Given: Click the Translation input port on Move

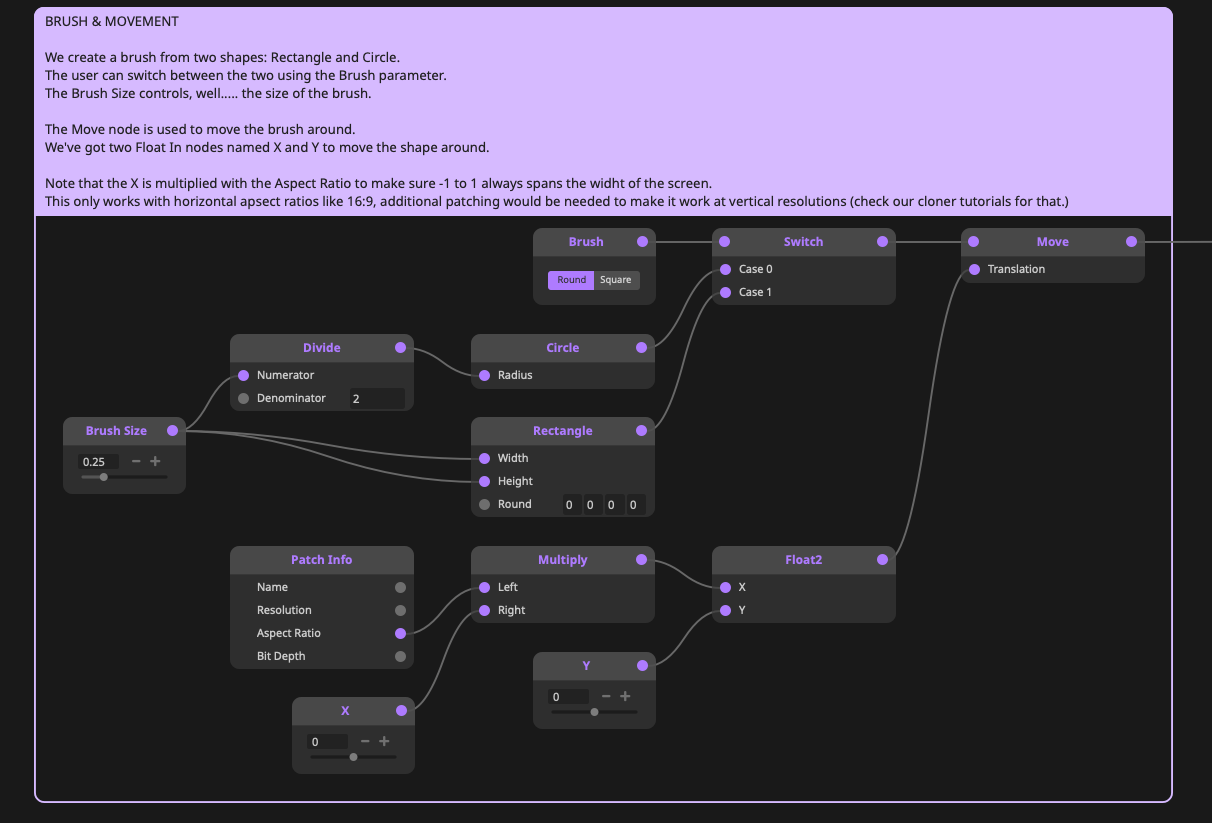Looking at the screenshot, I should coord(975,269).
